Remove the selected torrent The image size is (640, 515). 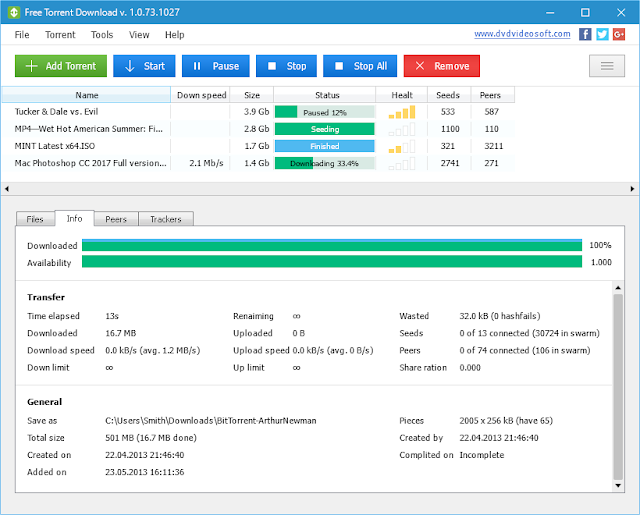point(442,66)
